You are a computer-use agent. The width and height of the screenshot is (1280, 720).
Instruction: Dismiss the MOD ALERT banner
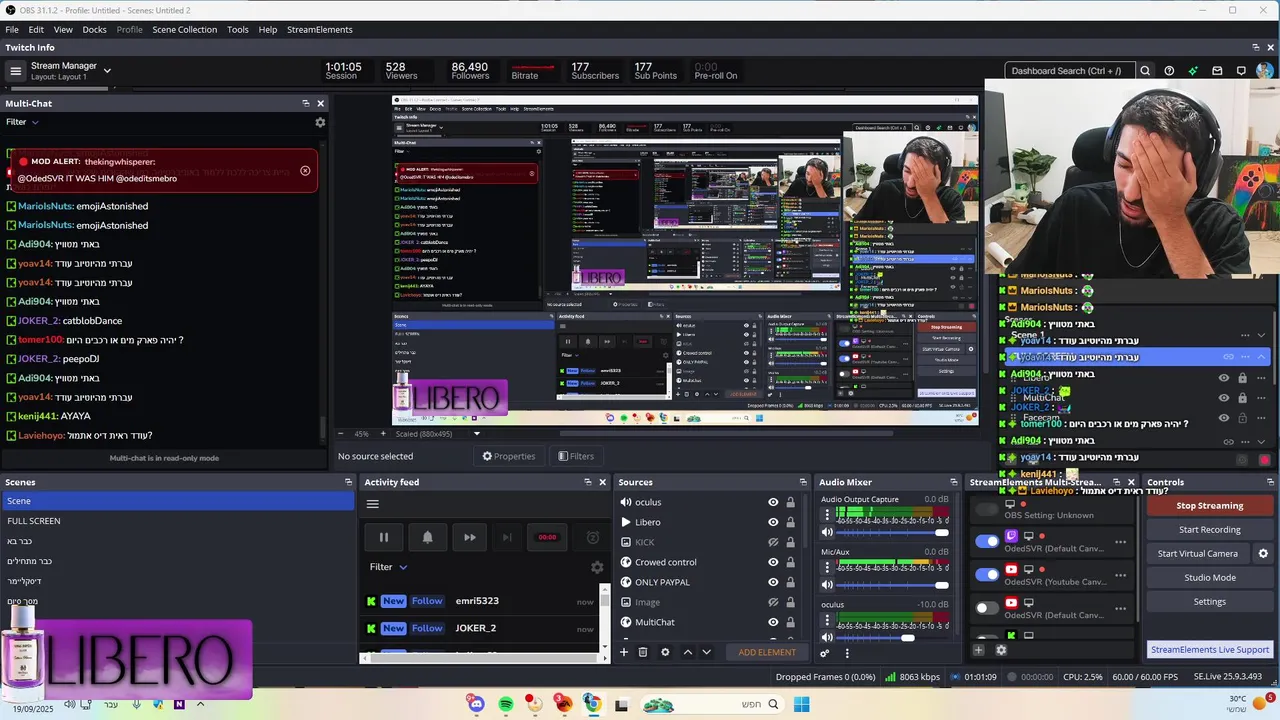(305, 170)
